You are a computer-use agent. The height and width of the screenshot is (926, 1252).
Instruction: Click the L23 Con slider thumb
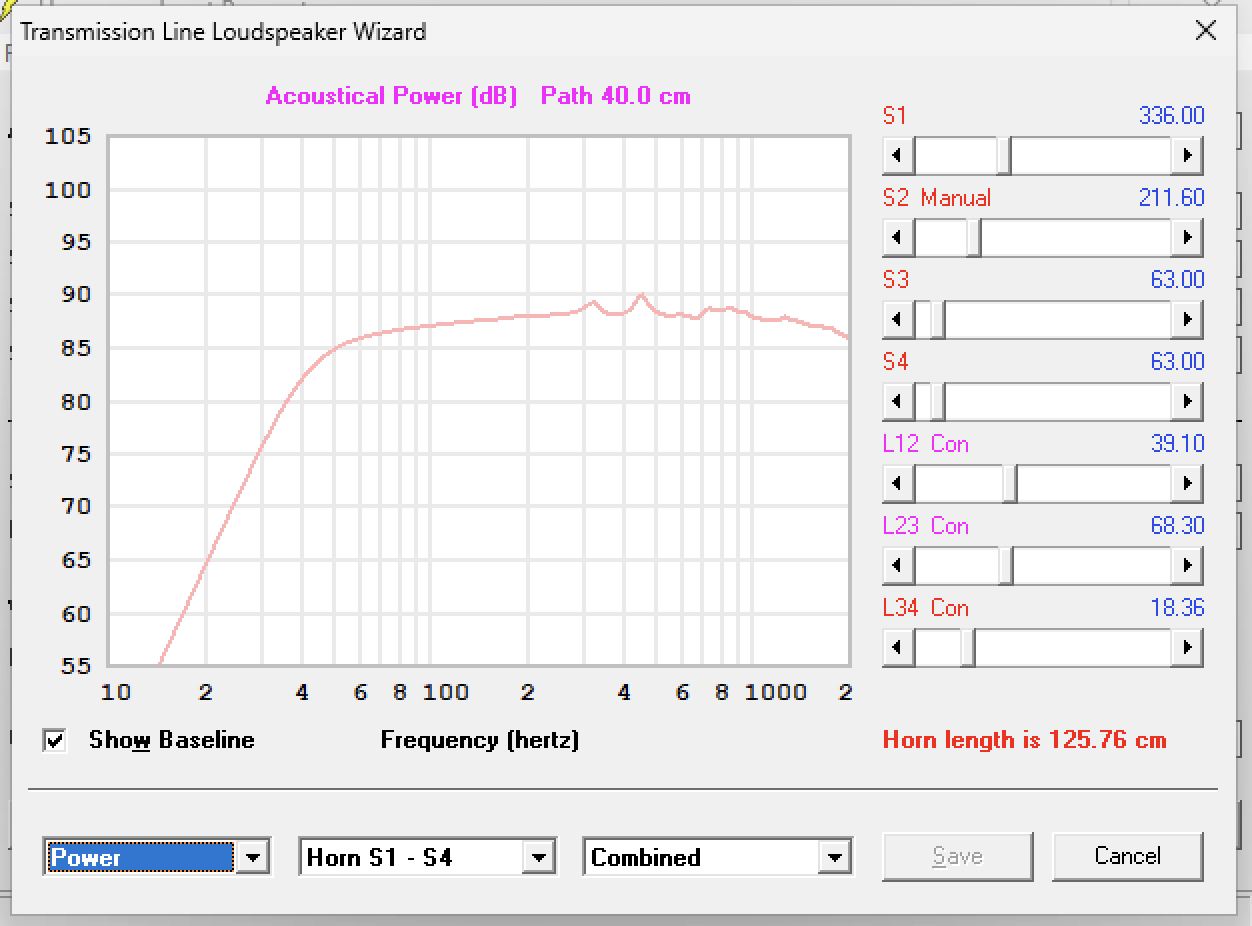[1005, 566]
